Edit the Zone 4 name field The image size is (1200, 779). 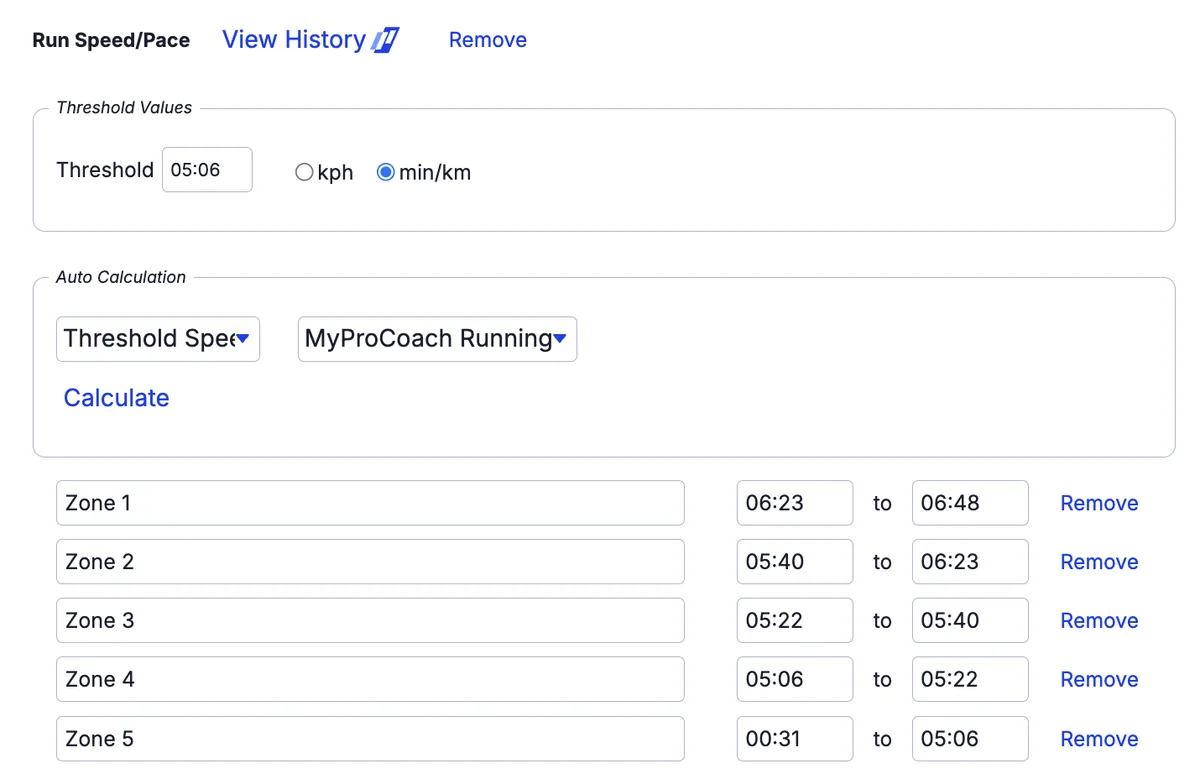[370, 680]
